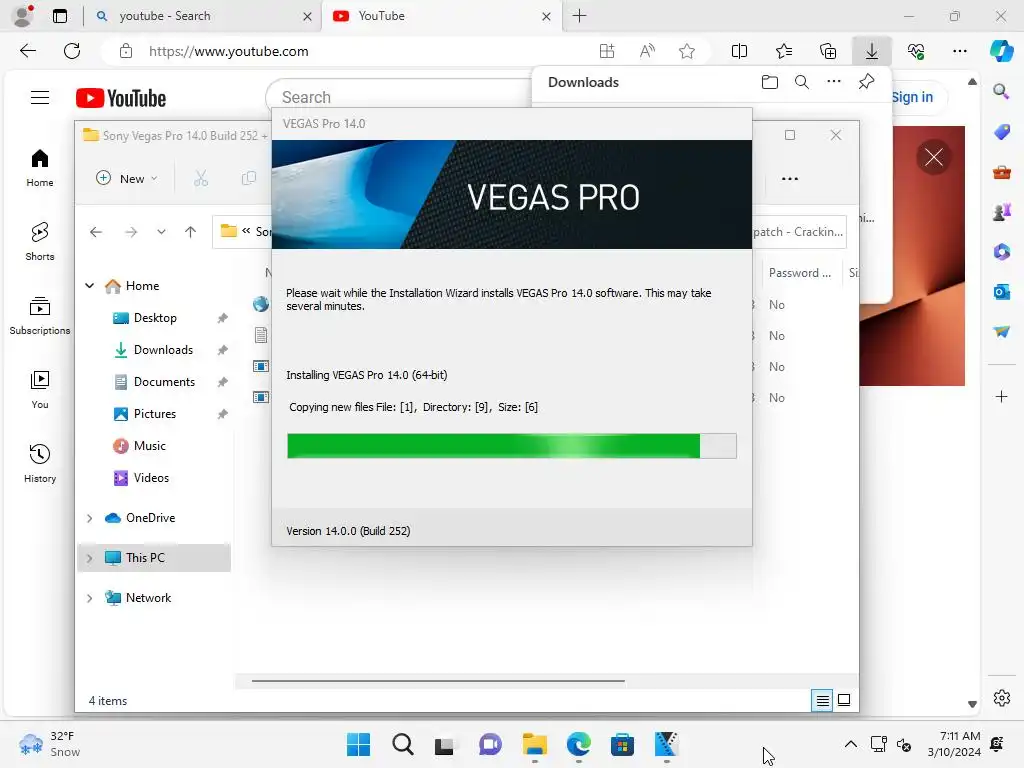
Task: Go up one folder in Explorer
Action: click(190, 232)
